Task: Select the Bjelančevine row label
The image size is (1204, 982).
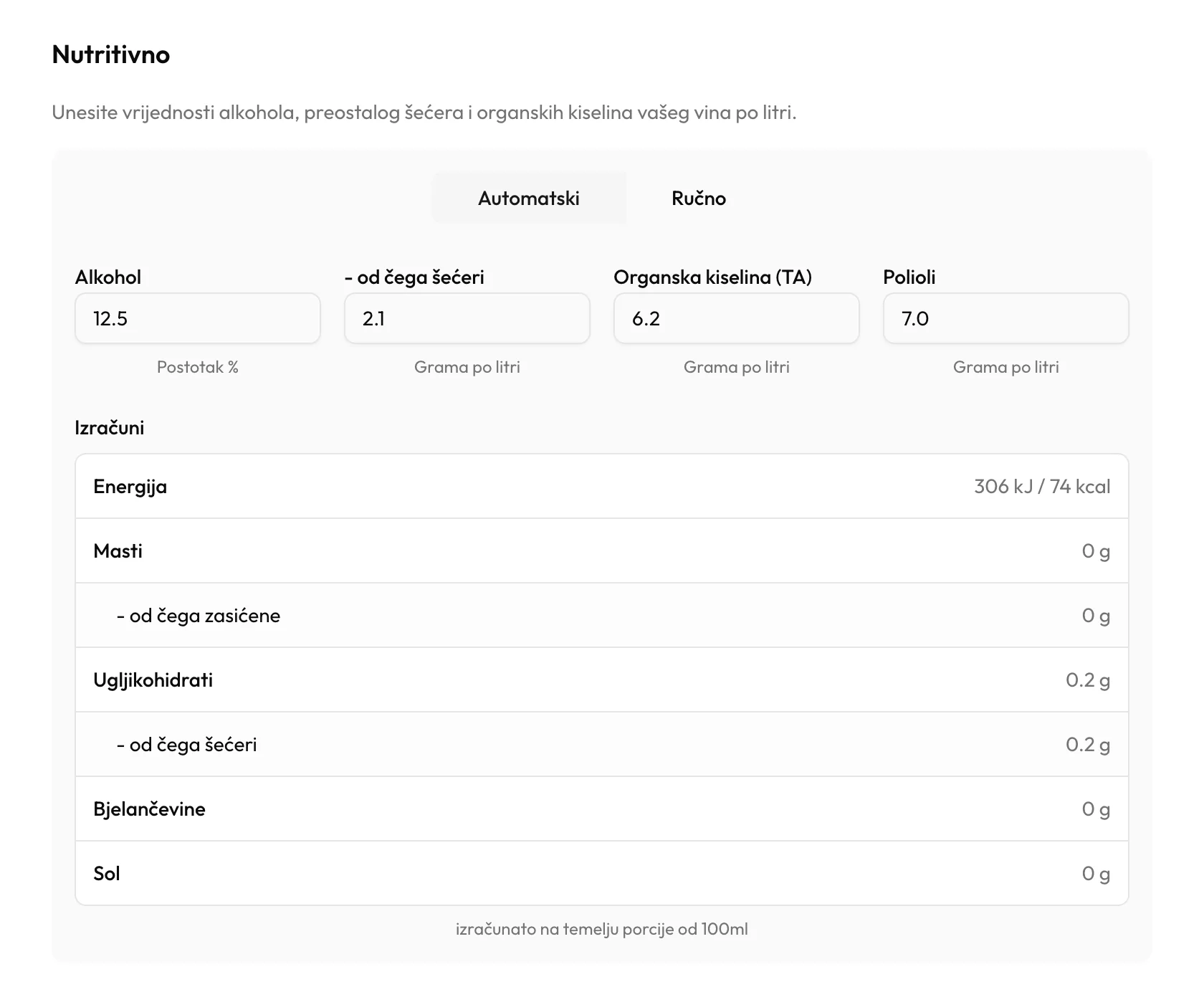Action: click(149, 809)
